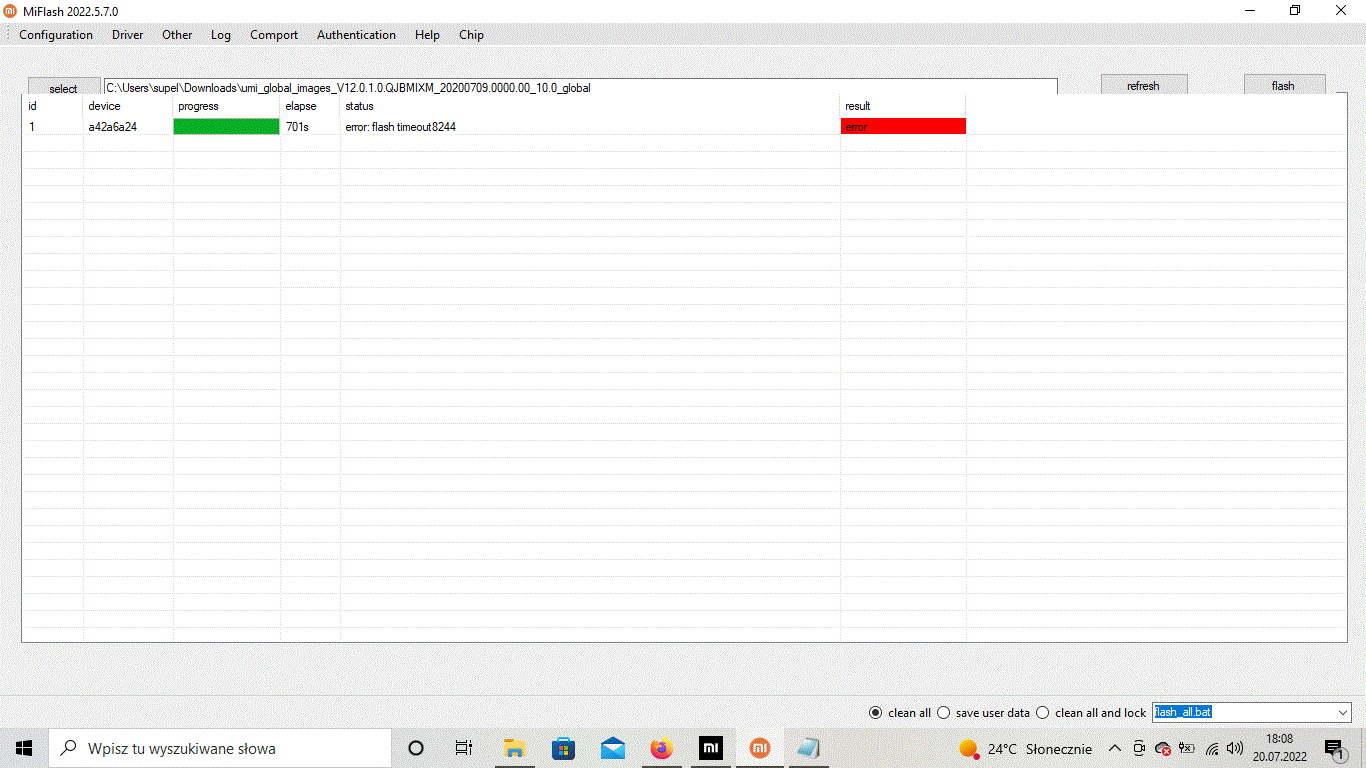Show hidden system tray icons
The image size is (1366, 768).
pos(1115,748)
